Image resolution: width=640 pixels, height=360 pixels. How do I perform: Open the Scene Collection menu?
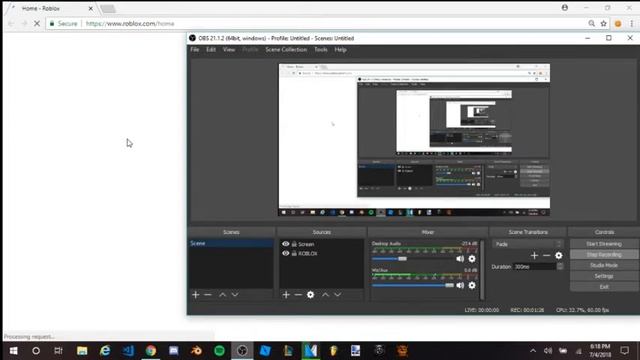click(x=286, y=49)
